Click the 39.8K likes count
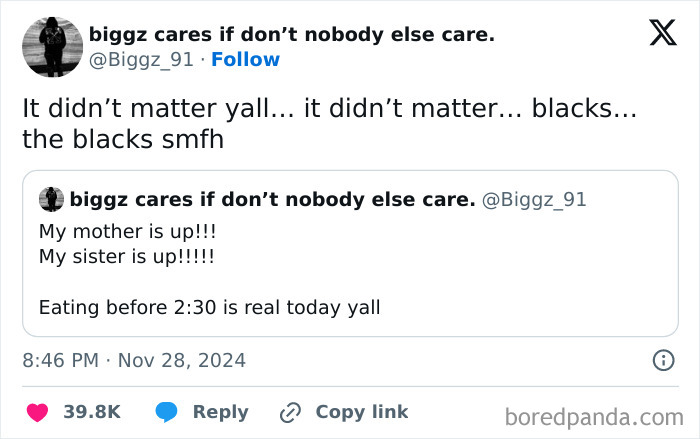Viewport: 700px width, 439px height. point(92,412)
